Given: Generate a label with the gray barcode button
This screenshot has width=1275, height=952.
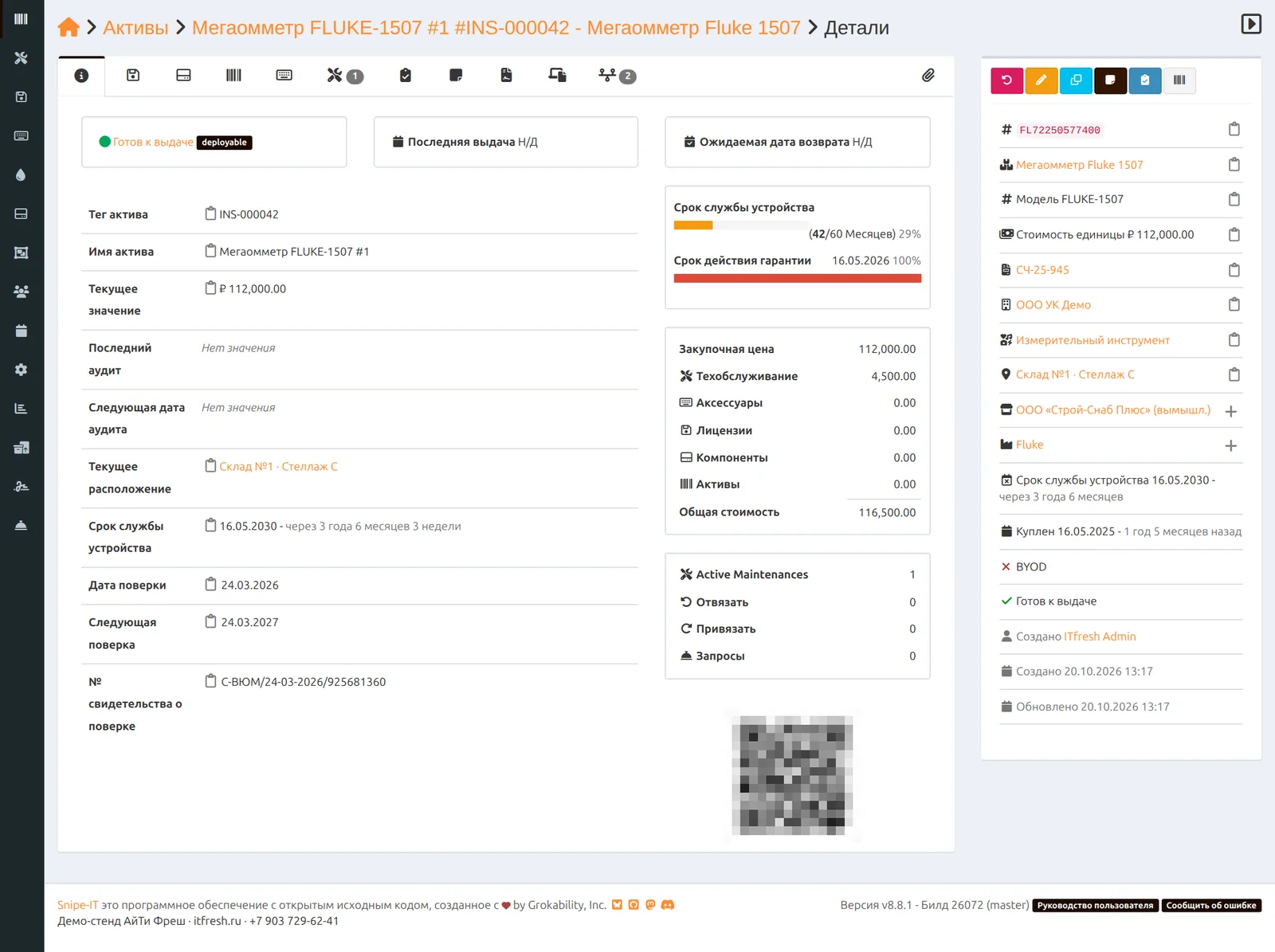Looking at the screenshot, I should coord(1179,80).
